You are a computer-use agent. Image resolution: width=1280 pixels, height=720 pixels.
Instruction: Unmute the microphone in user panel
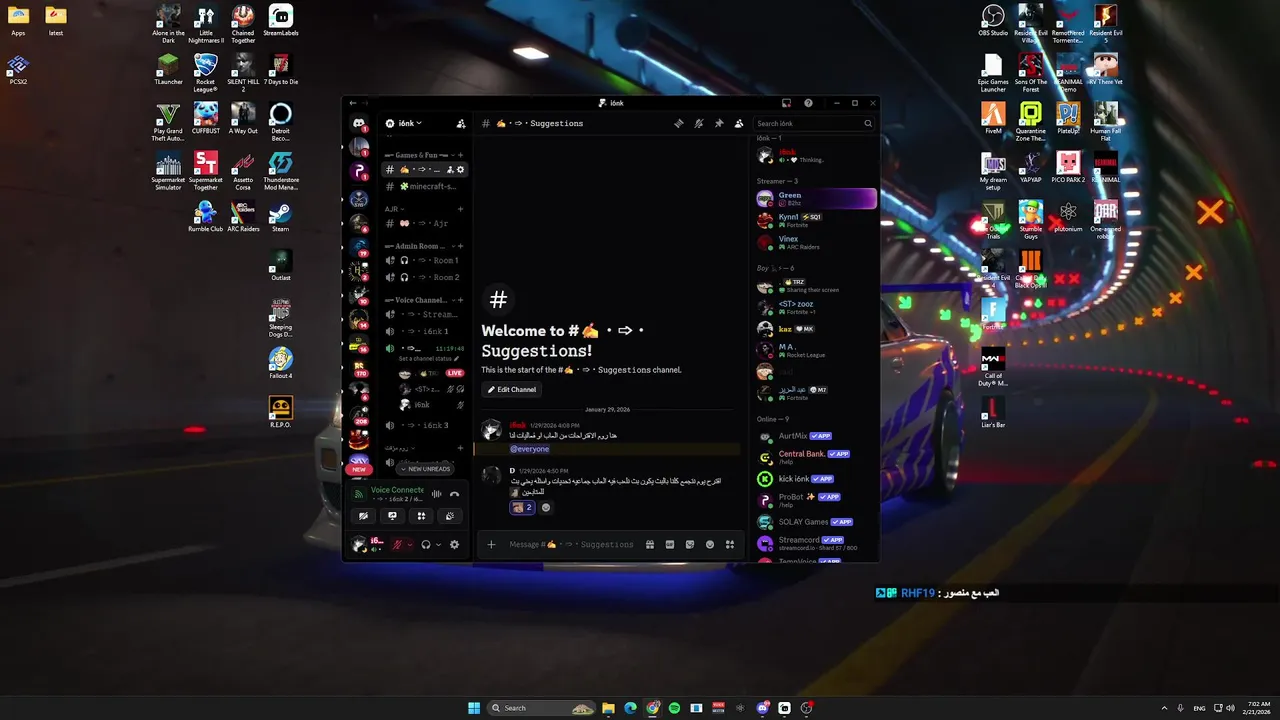click(398, 544)
